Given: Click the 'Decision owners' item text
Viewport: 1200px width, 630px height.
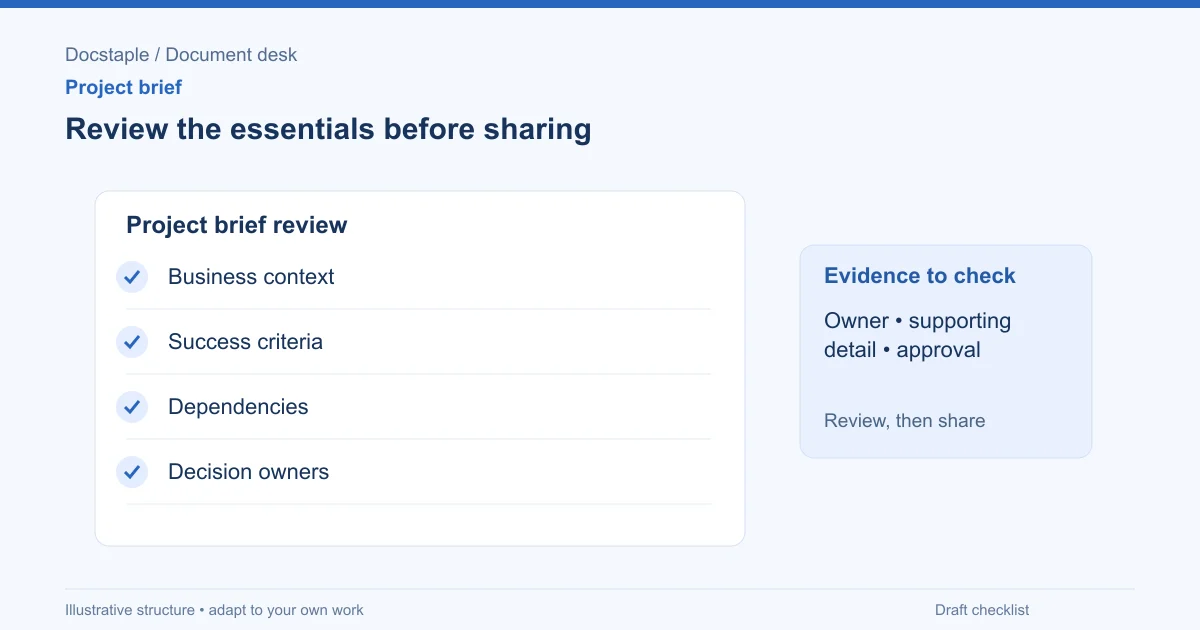Looking at the screenshot, I should coord(248,472).
